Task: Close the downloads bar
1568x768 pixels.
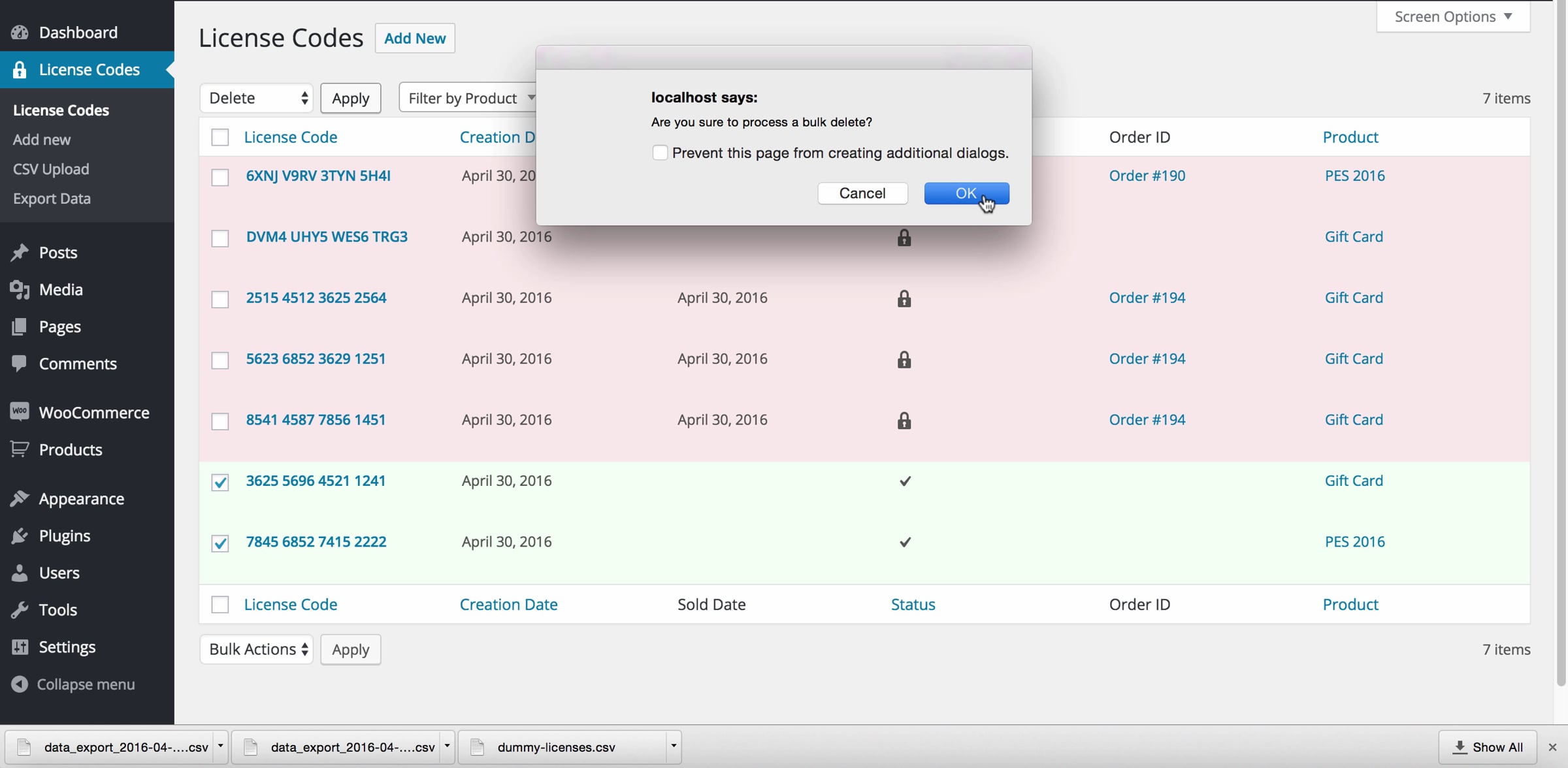Action: 1553,747
